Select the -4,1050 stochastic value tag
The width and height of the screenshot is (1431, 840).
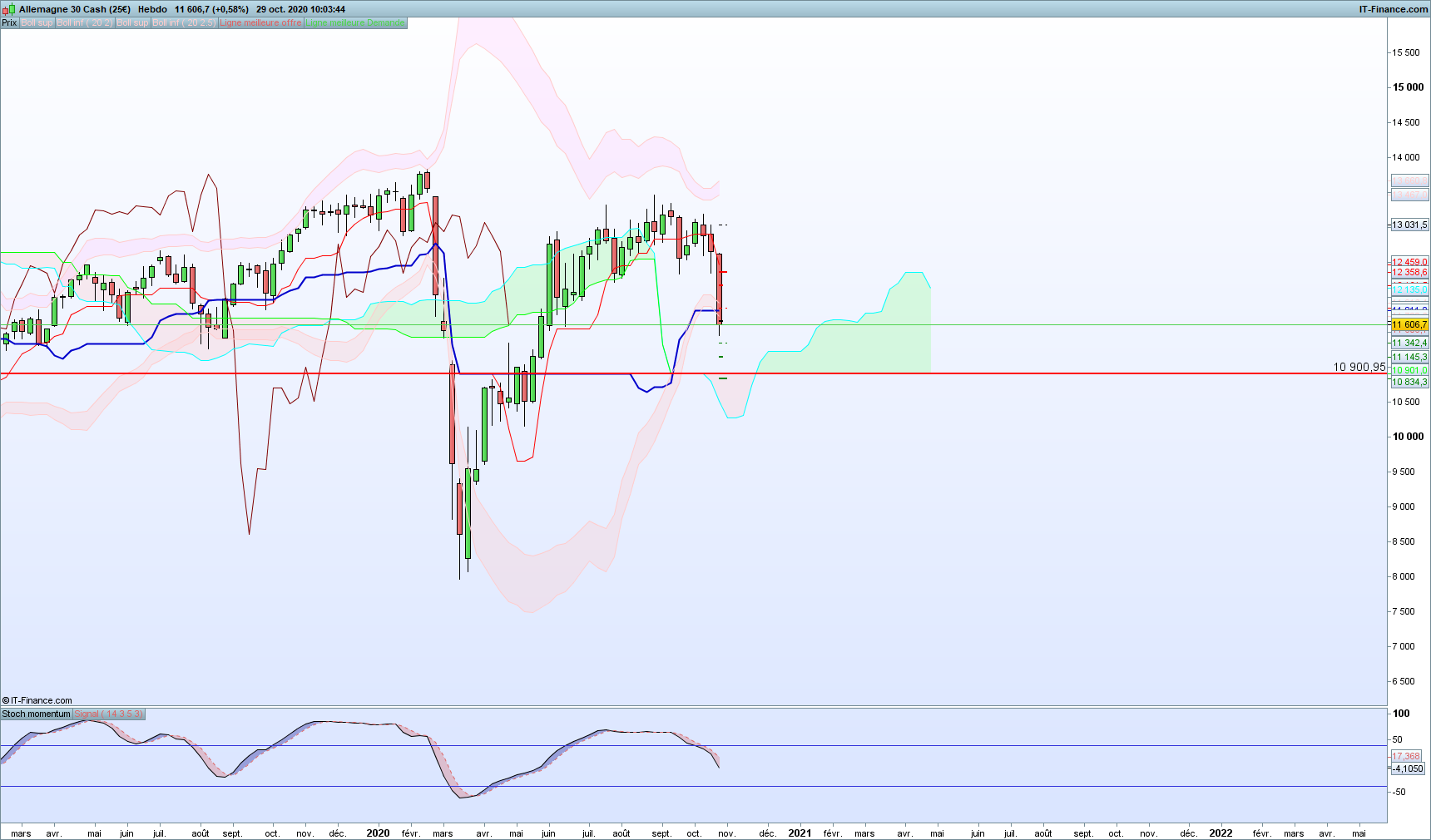click(x=1407, y=768)
